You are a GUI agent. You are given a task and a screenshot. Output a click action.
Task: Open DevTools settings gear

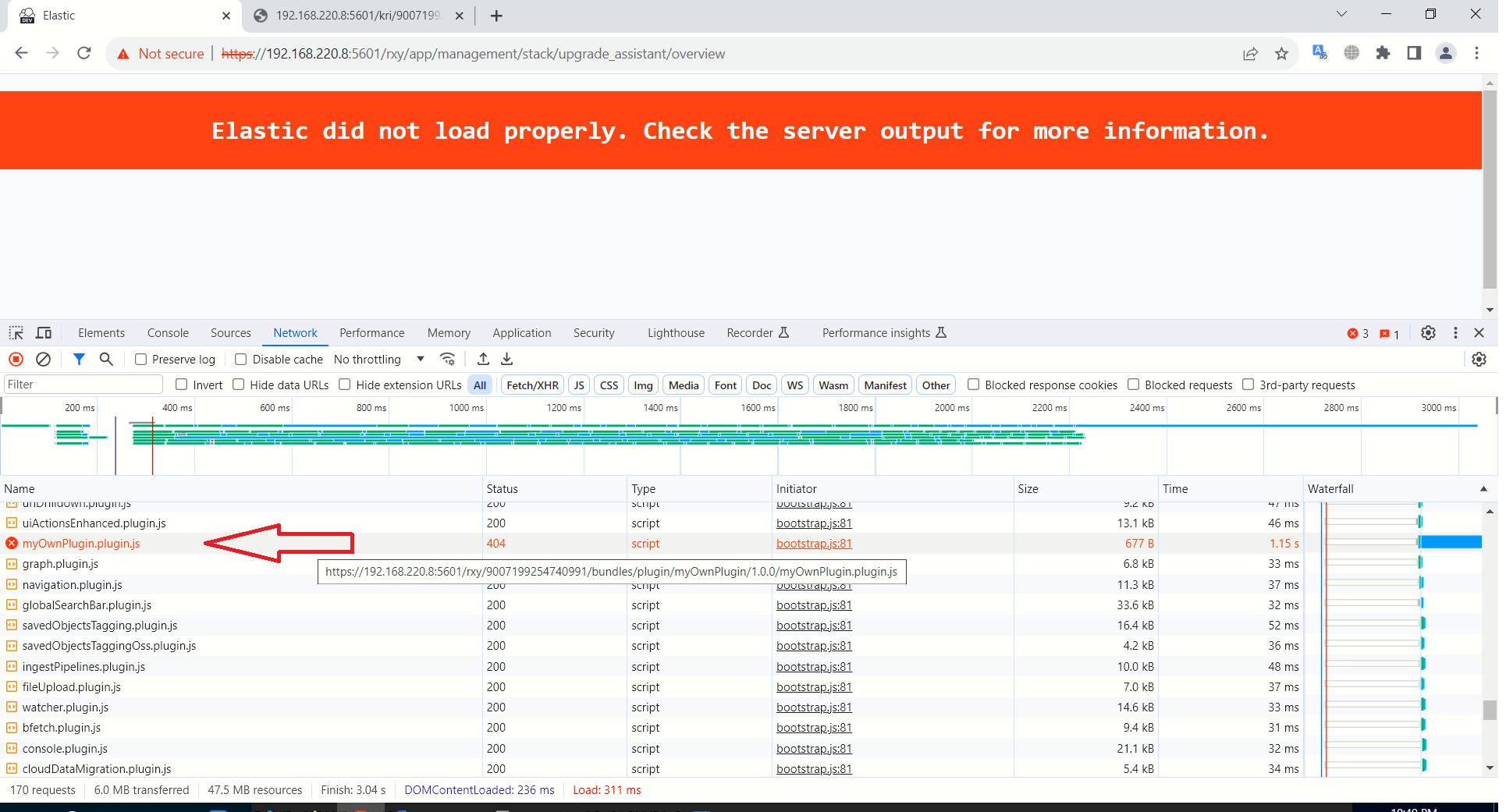(x=1428, y=333)
